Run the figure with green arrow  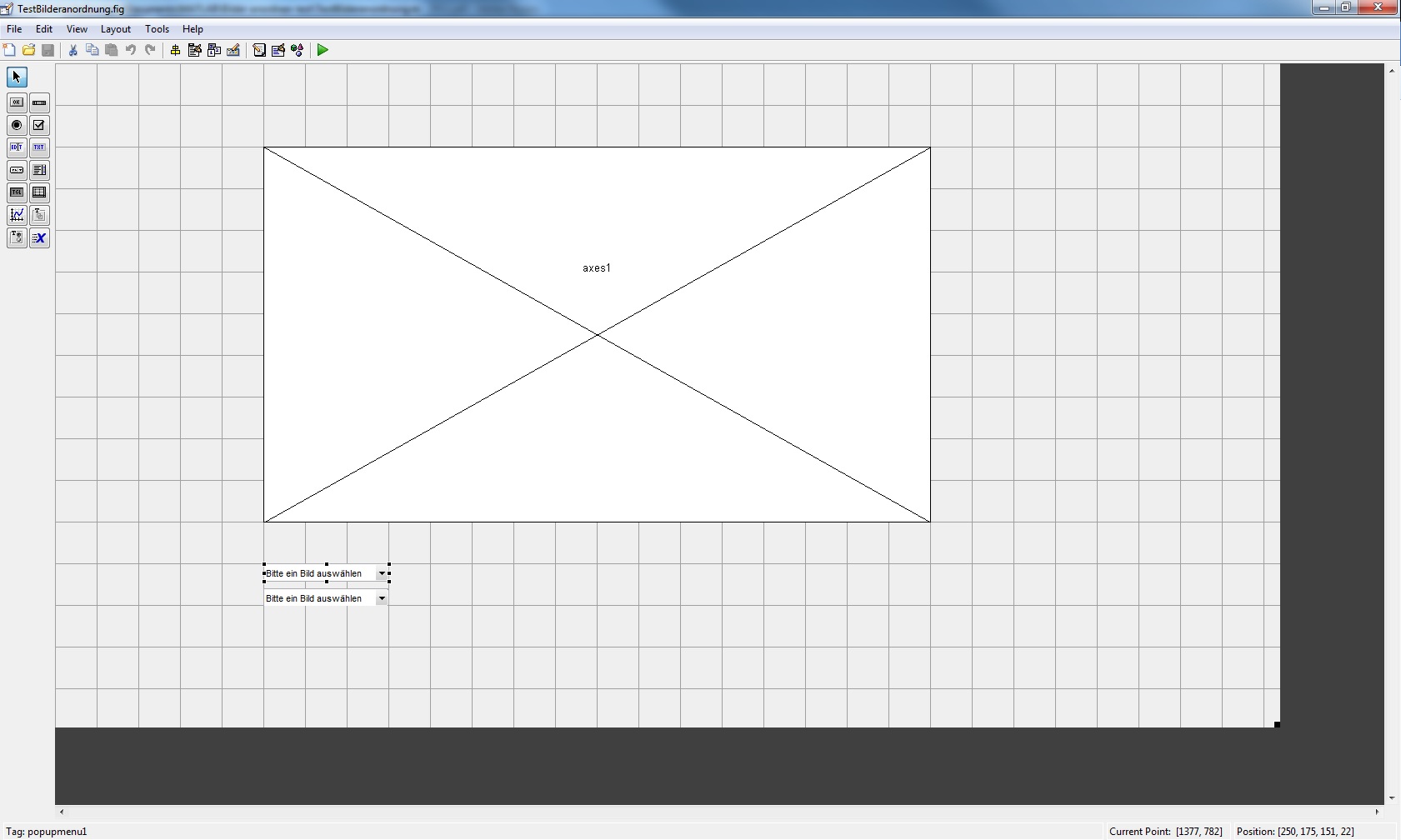click(x=323, y=50)
